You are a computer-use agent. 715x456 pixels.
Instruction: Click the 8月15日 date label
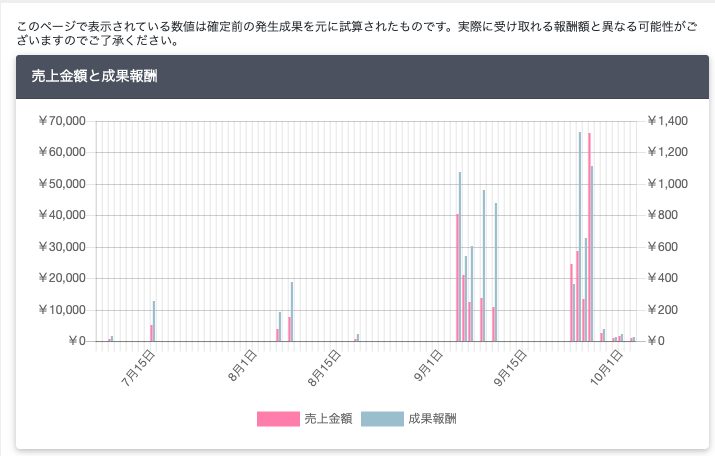pos(325,368)
